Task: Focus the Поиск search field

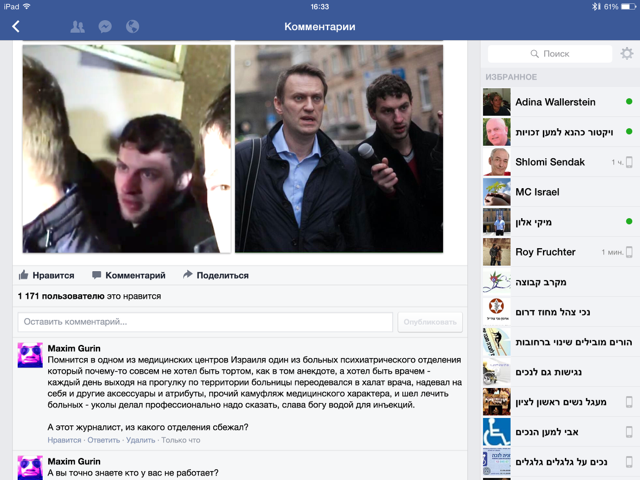Action: coord(550,54)
